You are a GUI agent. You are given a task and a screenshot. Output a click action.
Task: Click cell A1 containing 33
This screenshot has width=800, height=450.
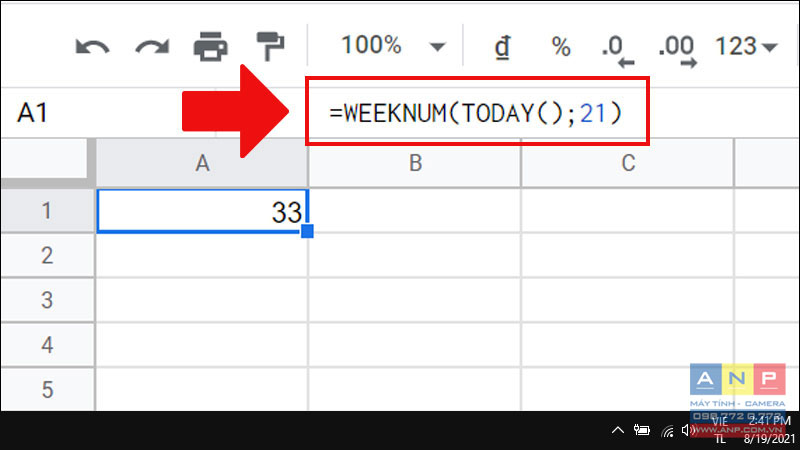202,212
